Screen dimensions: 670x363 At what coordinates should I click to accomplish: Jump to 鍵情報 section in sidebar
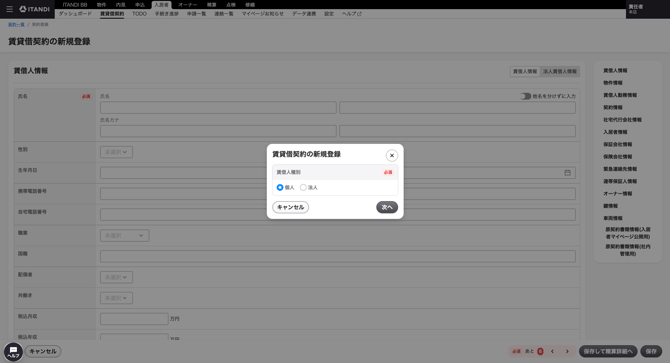tap(611, 206)
